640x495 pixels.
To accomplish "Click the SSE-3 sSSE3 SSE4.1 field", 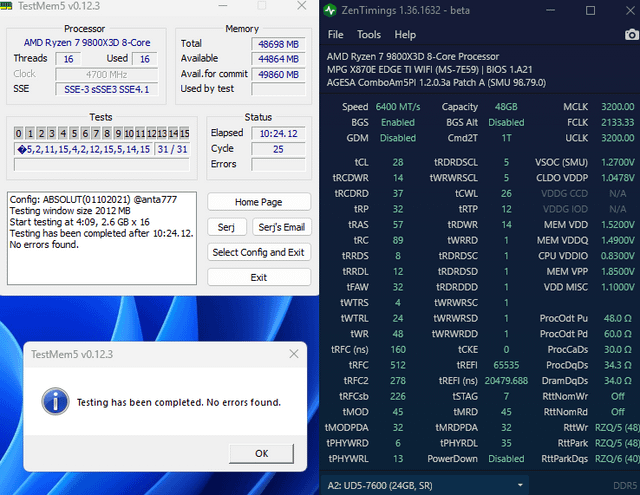I will (x=107, y=89).
